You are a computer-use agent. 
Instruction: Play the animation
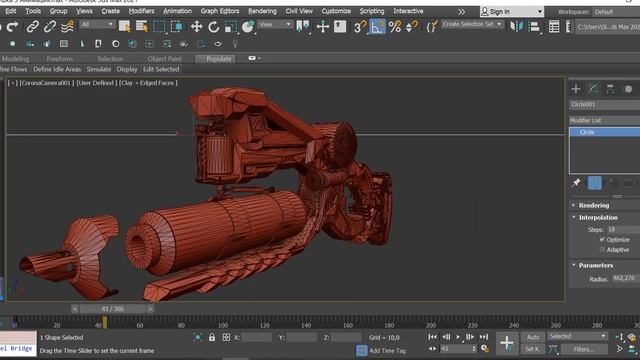click(458, 337)
